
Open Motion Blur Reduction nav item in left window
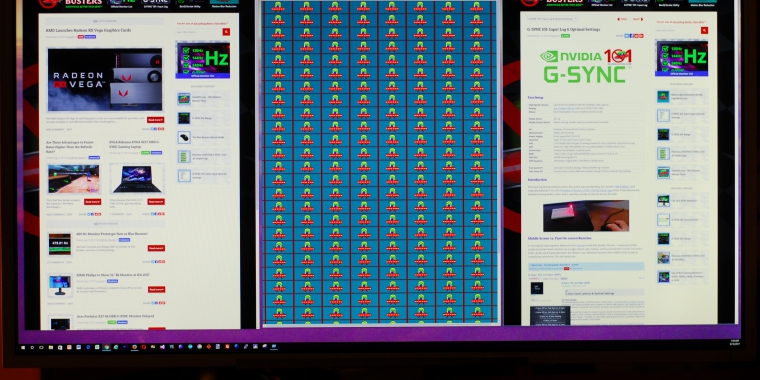pos(224,3)
